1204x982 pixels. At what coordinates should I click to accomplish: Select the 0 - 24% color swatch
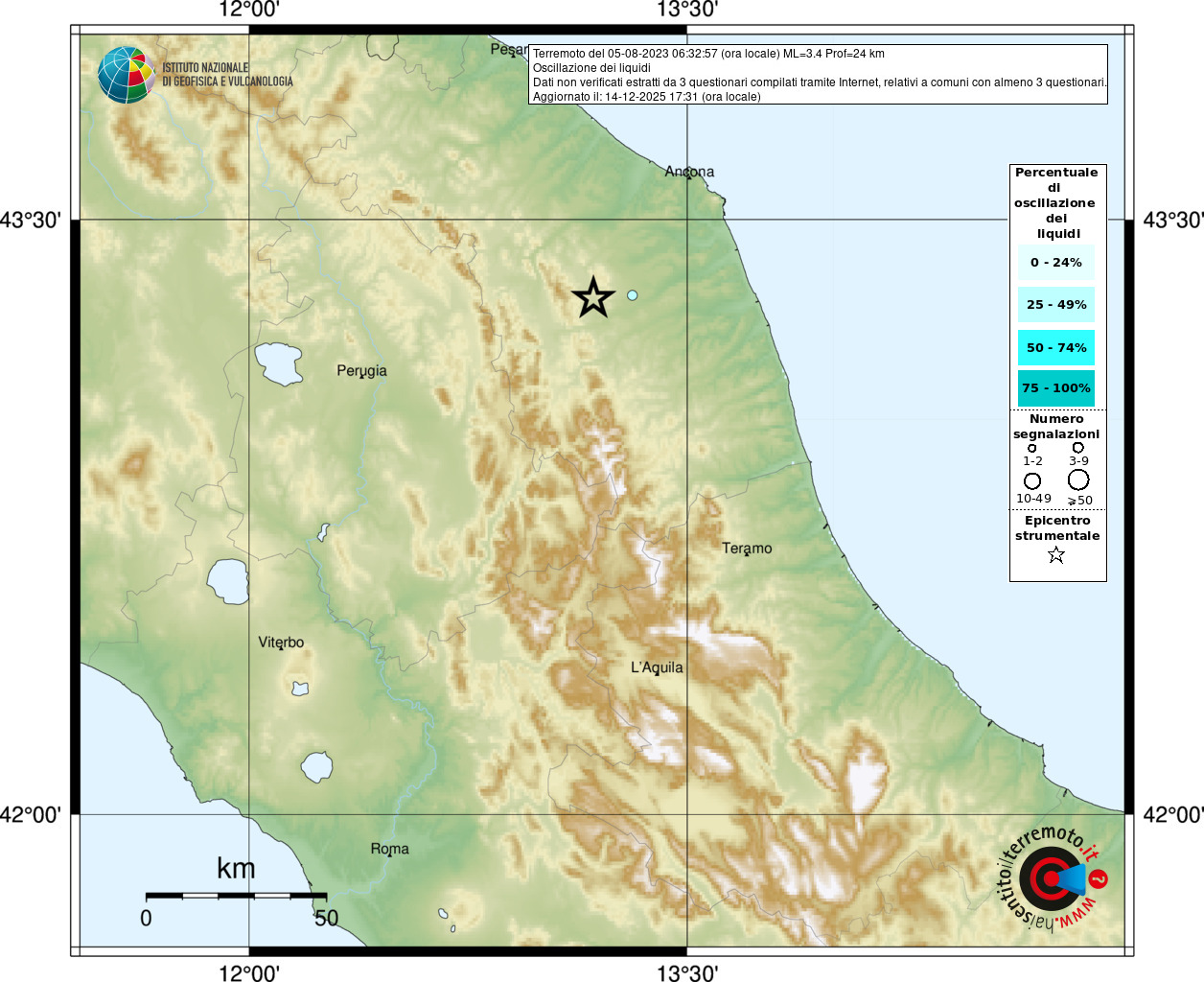click(1056, 262)
